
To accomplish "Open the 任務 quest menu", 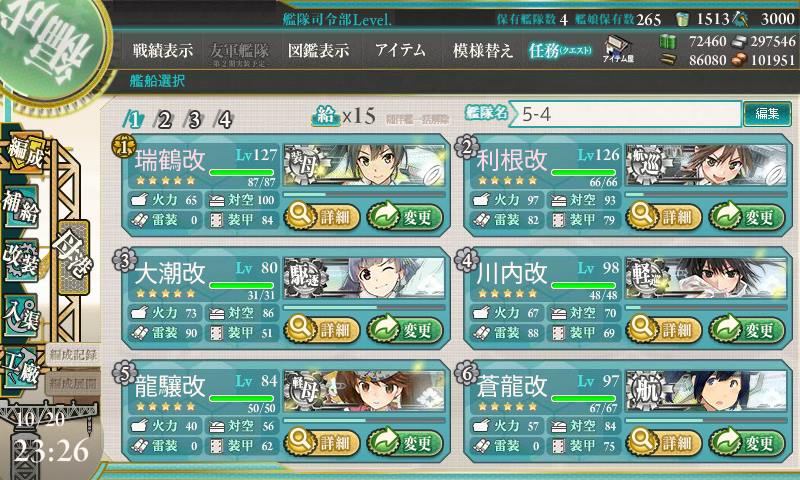I will pos(560,50).
